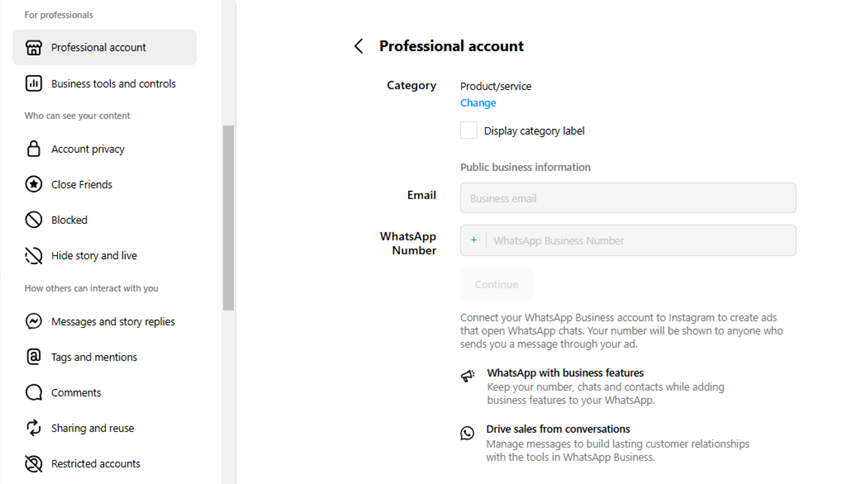Click the 'Manage messages to build lasting' description
865x484 pixels.
click(617, 450)
